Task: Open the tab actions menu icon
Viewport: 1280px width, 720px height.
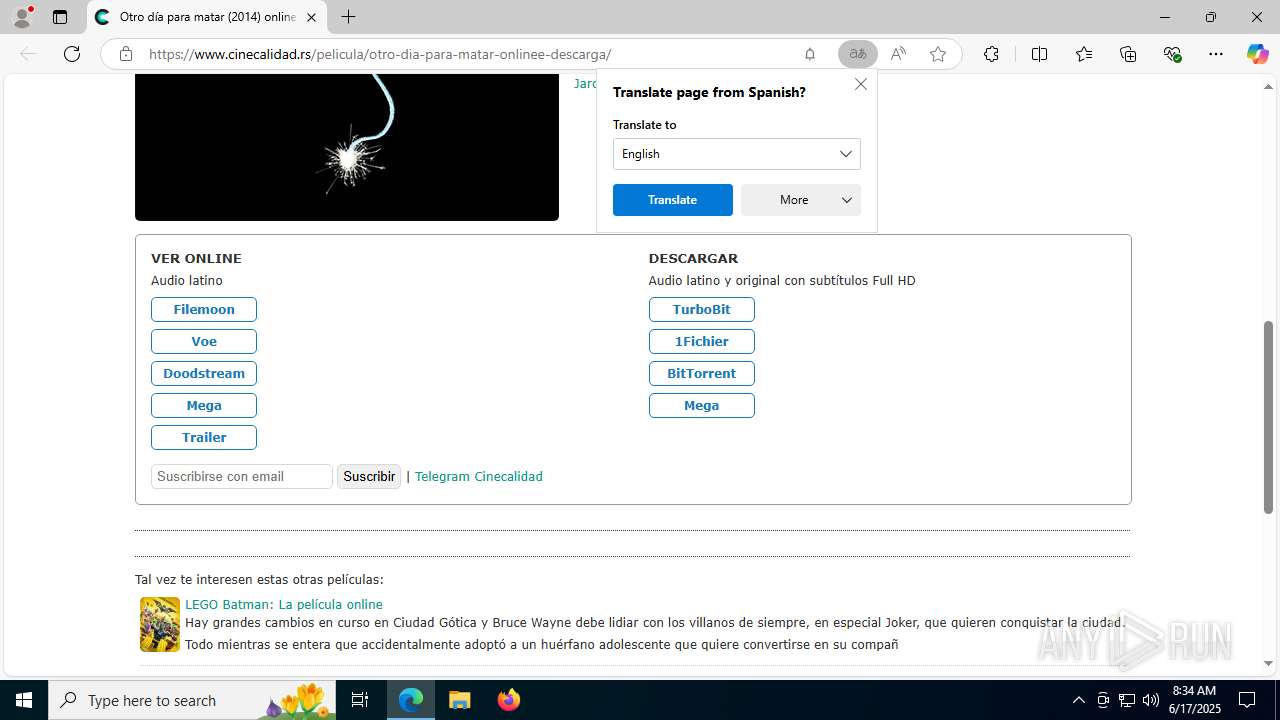Action: point(60,17)
